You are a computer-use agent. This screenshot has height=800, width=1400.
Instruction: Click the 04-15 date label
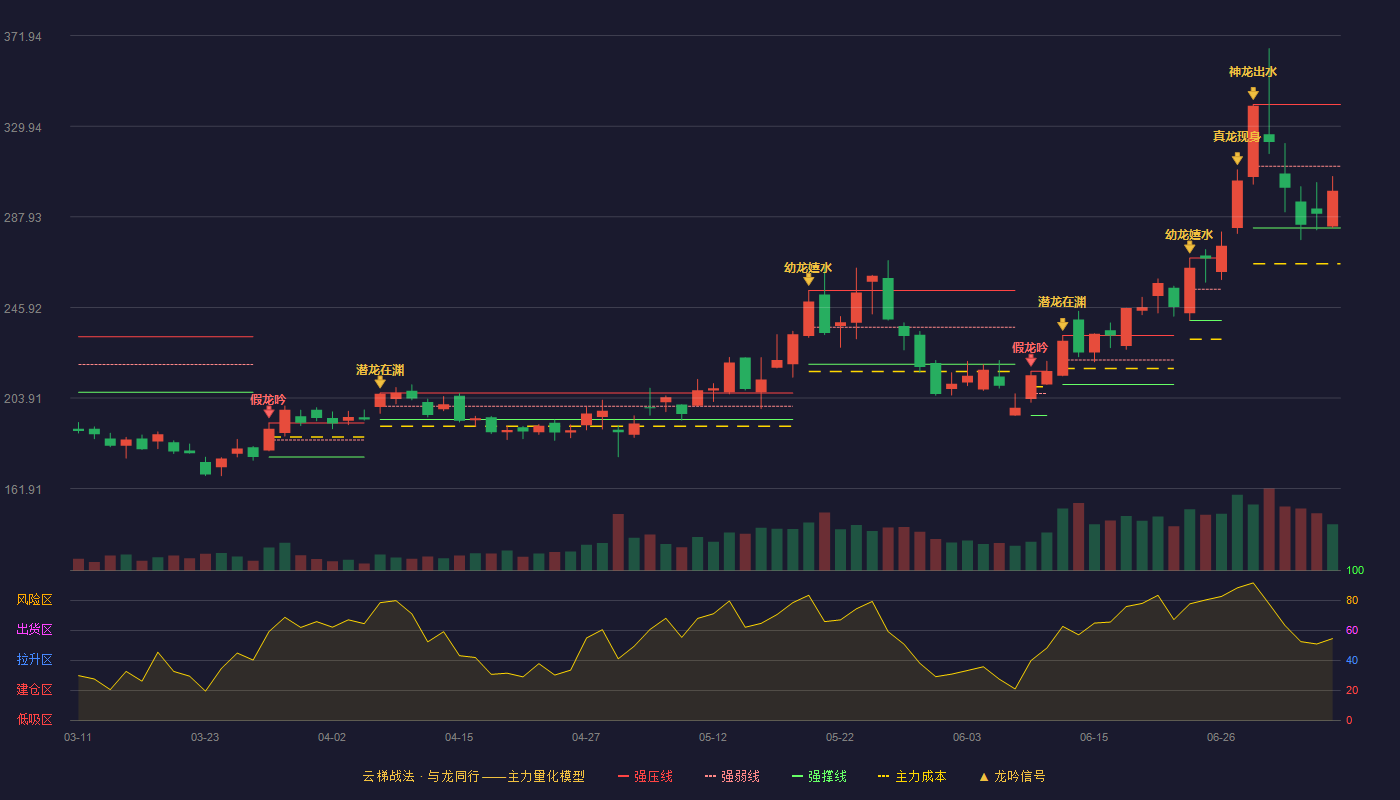coord(459,737)
